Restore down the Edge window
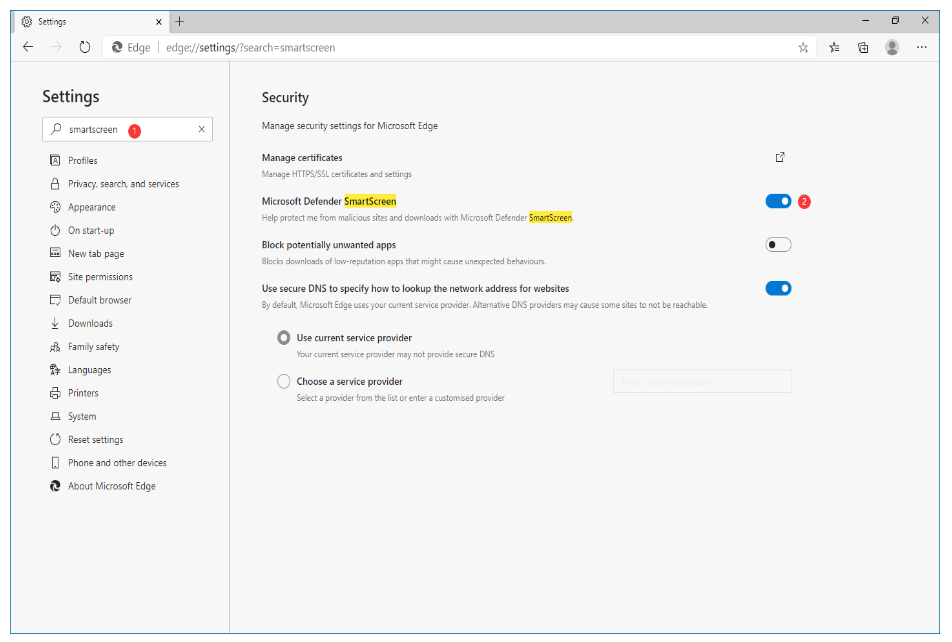Image resolution: width=952 pixels, height=642 pixels. pos(895,21)
